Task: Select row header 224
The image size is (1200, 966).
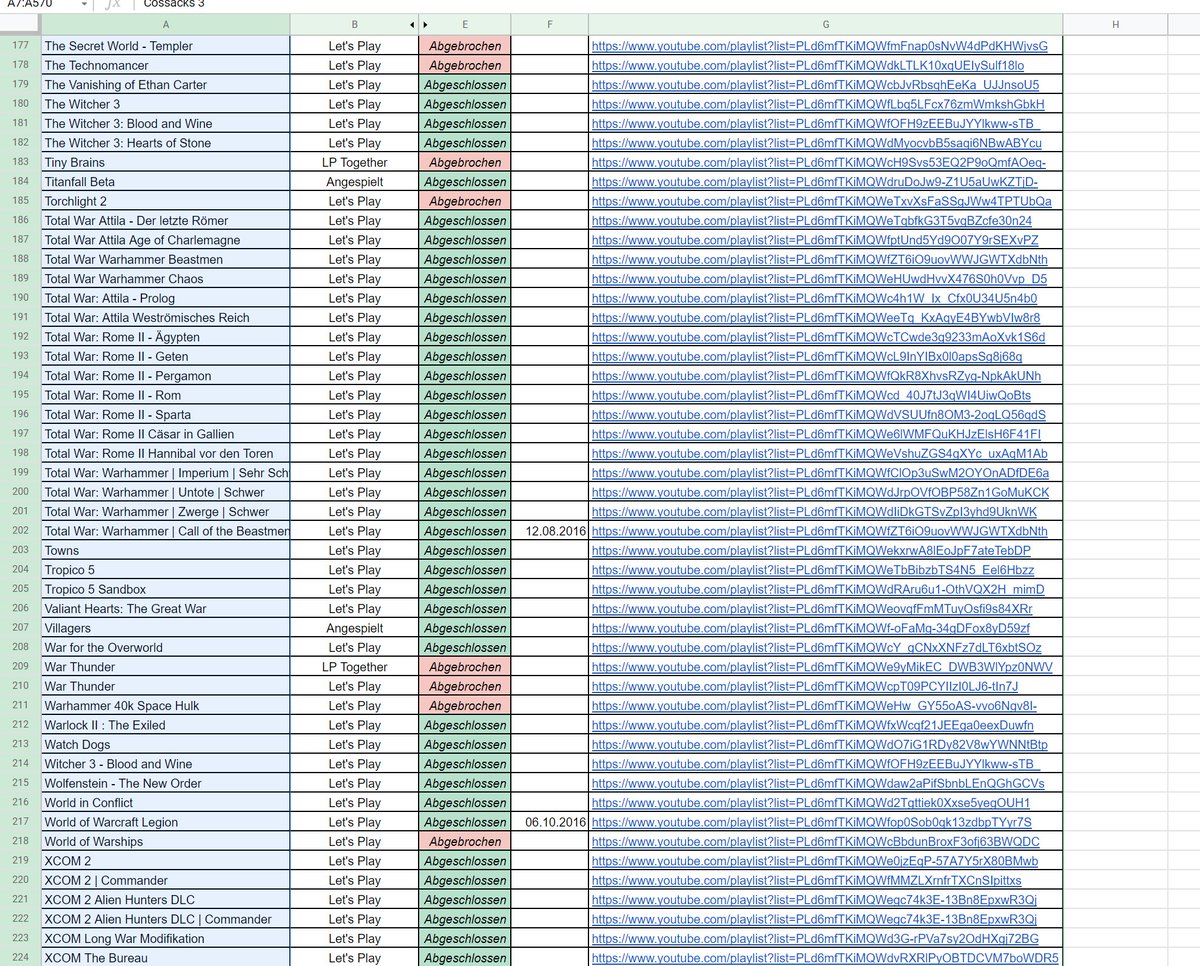Action: coord(20,957)
